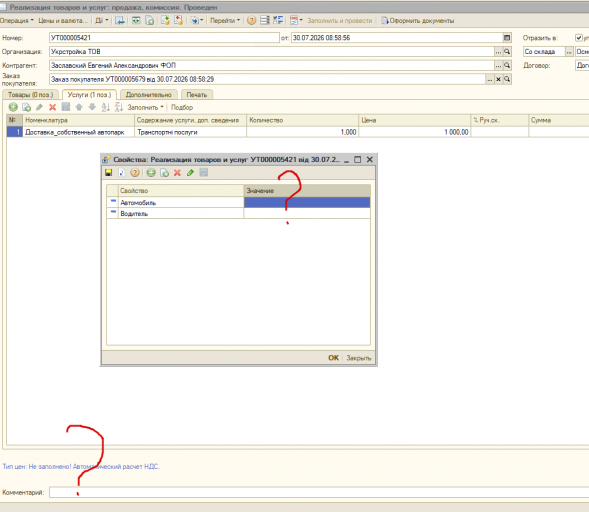The height and width of the screenshot is (512, 589).
Task: Open help in the Свойства dialog toolbar
Action: [x=135, y=172]
